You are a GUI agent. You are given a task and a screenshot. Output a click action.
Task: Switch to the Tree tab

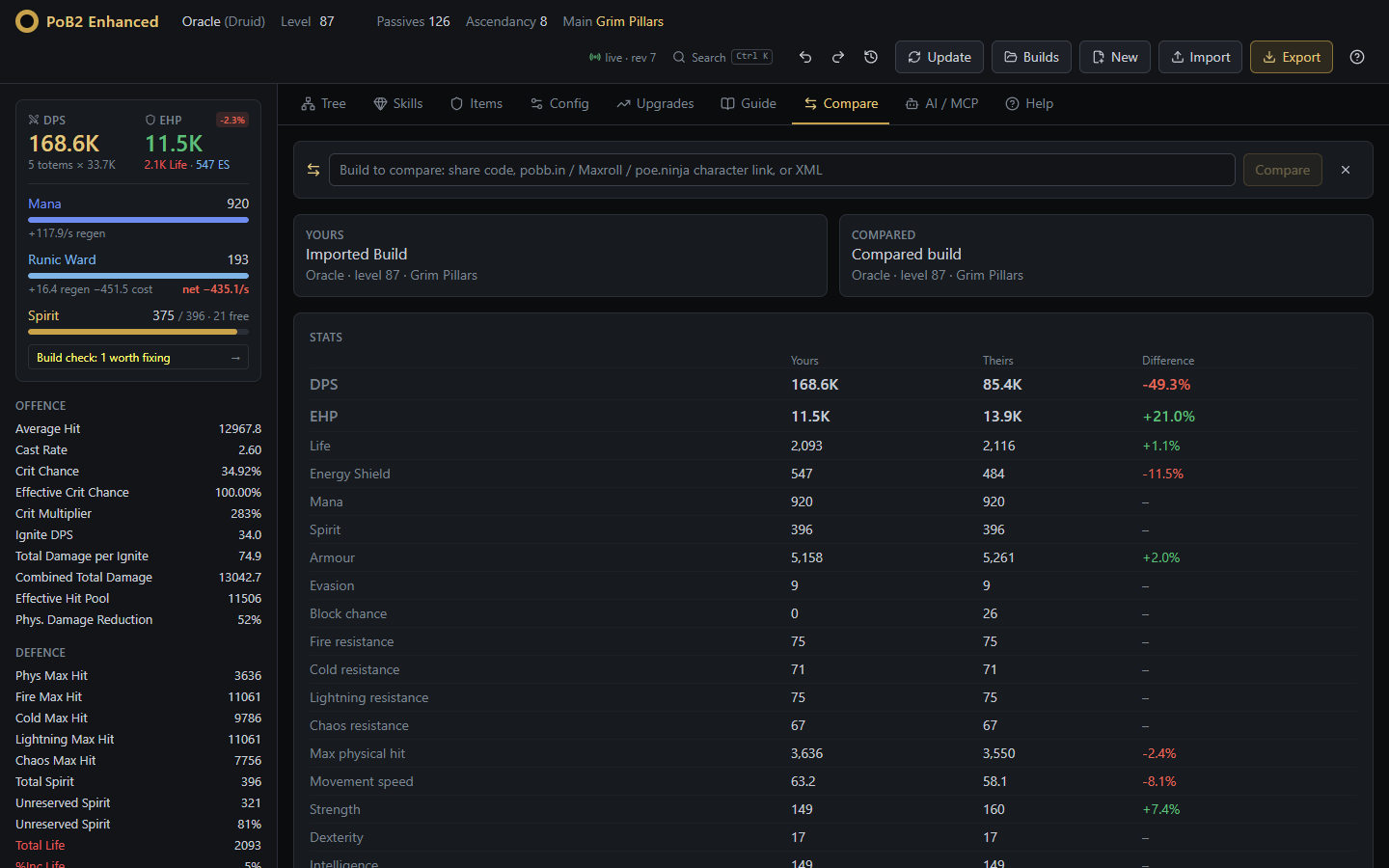(x=323, y=103)
